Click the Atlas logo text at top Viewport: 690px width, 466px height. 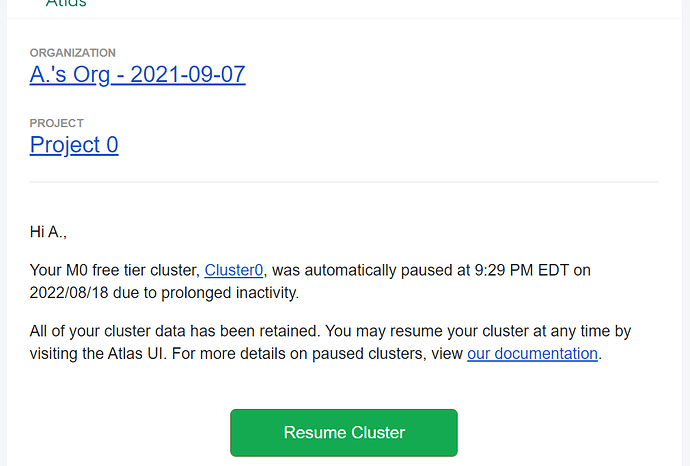66,3
